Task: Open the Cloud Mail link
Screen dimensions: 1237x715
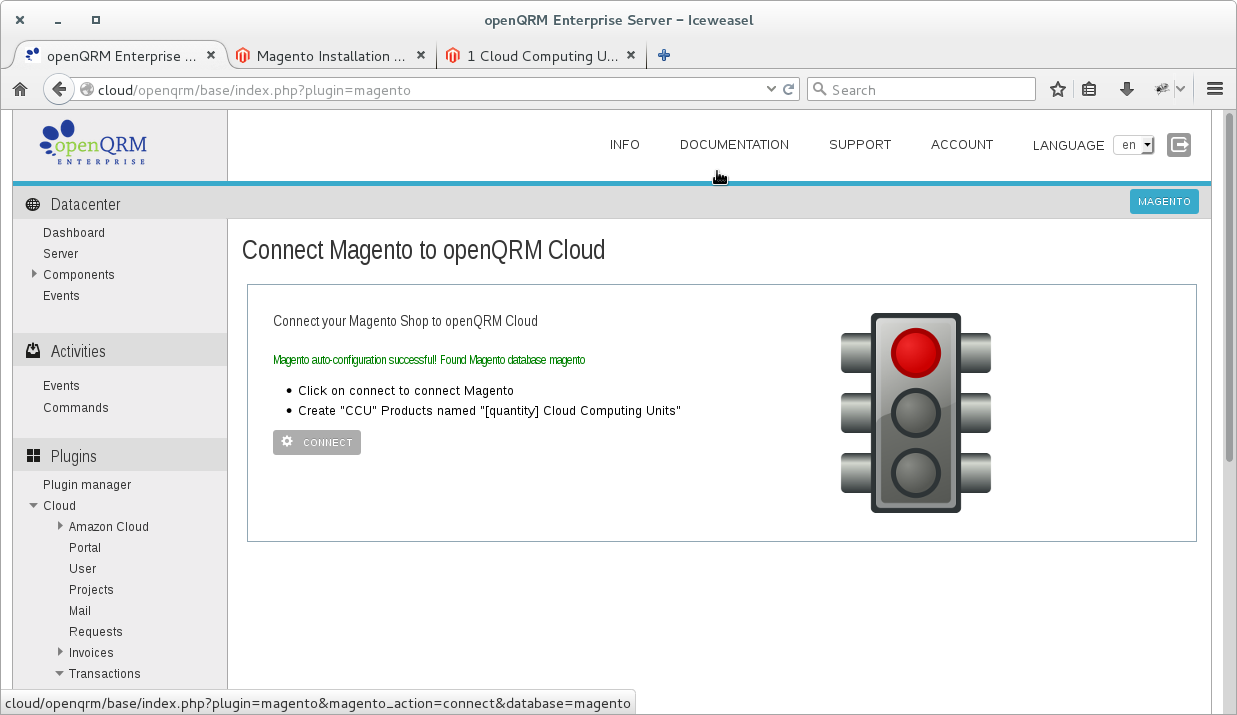Action: [80, 611]
